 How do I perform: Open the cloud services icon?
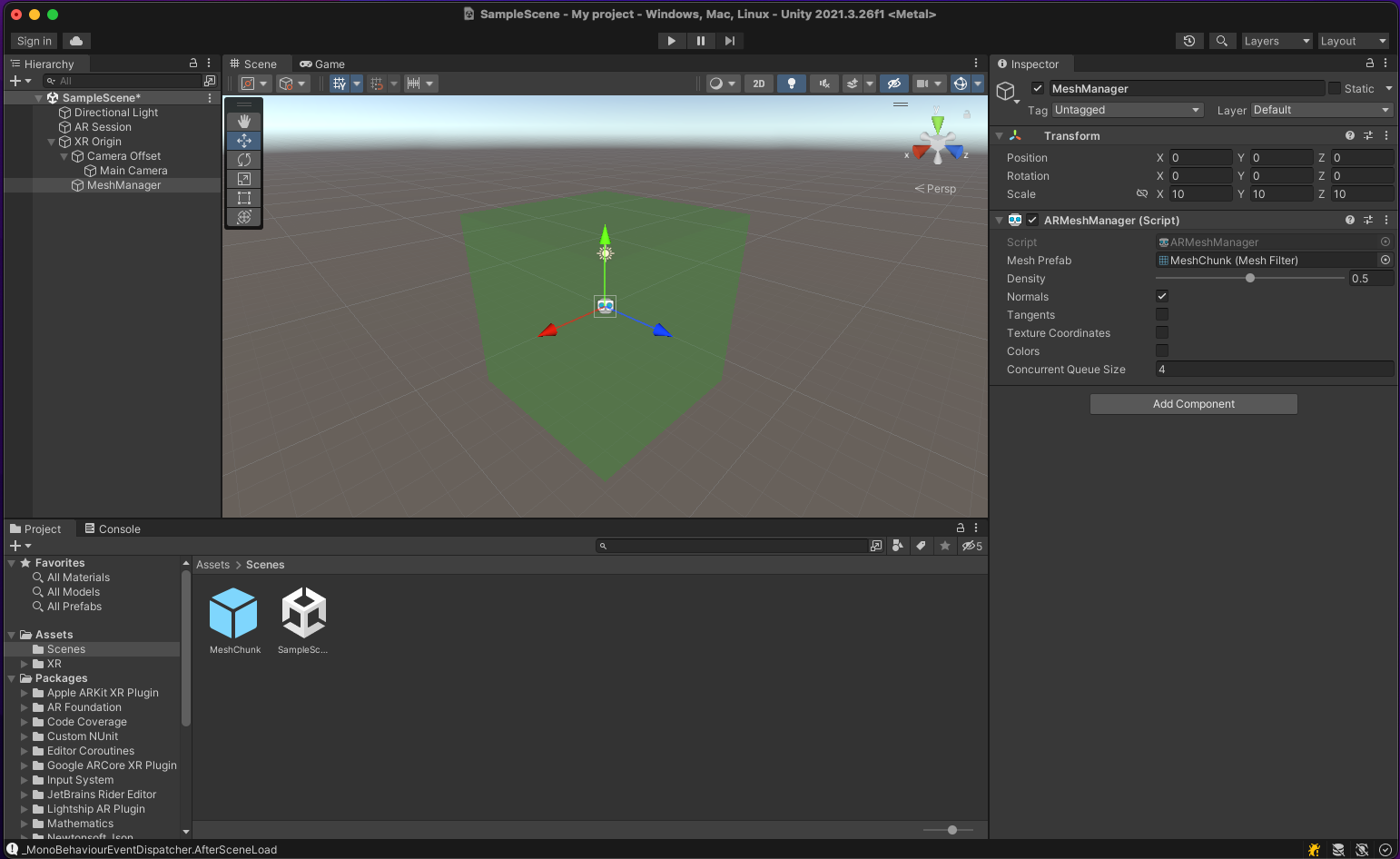[x=76, y=41]
